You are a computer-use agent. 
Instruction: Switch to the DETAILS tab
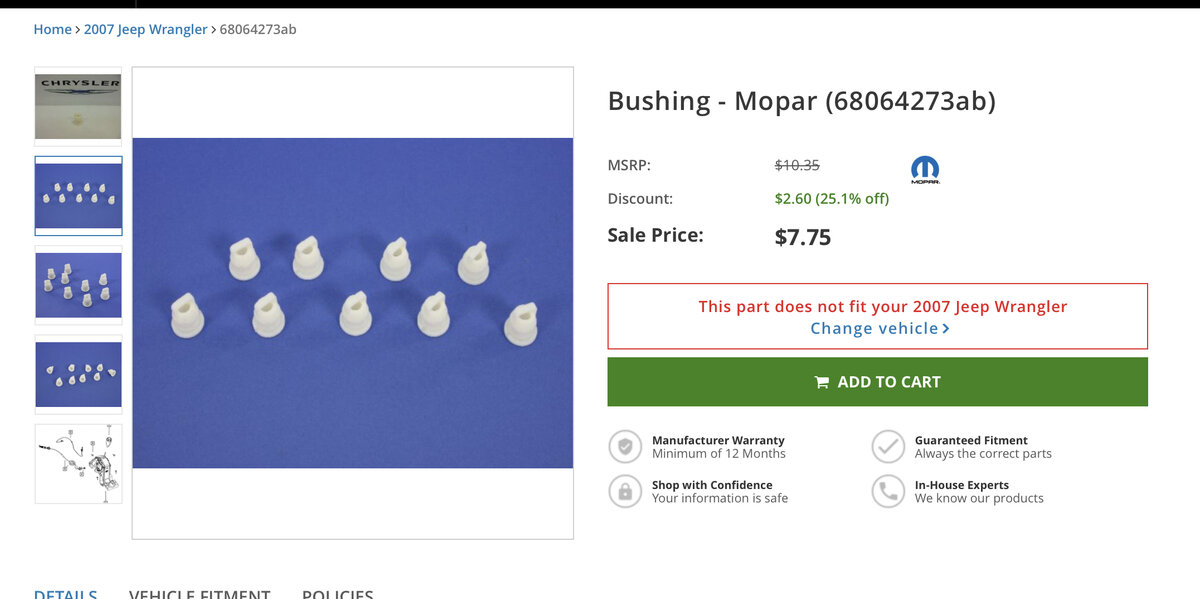(65, 593)
